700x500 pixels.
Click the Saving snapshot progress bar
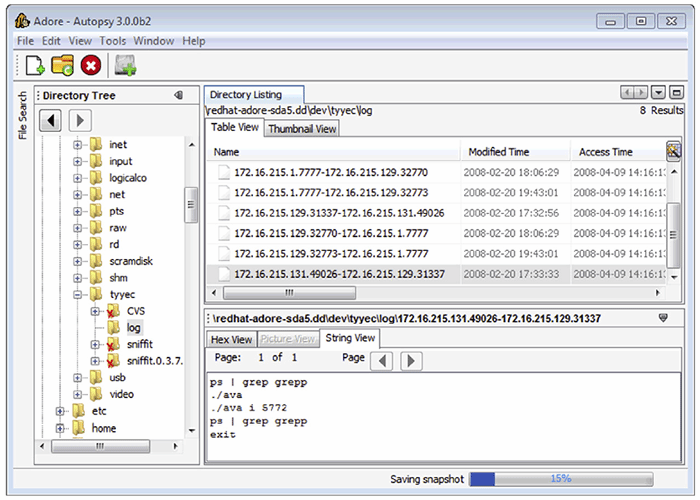(x=561, y=479)
